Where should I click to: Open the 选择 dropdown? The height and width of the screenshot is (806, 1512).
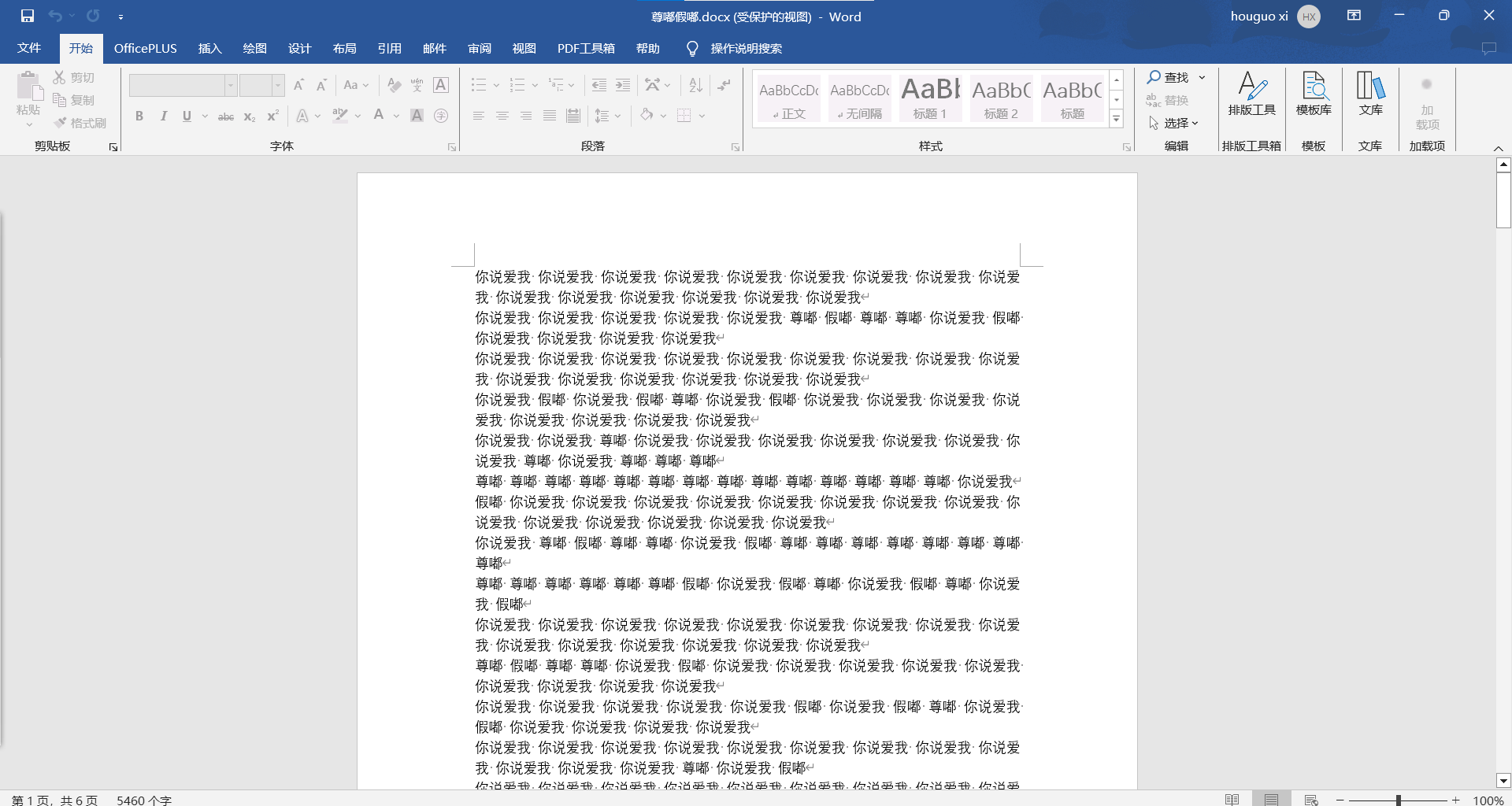tap(1173, 123)
